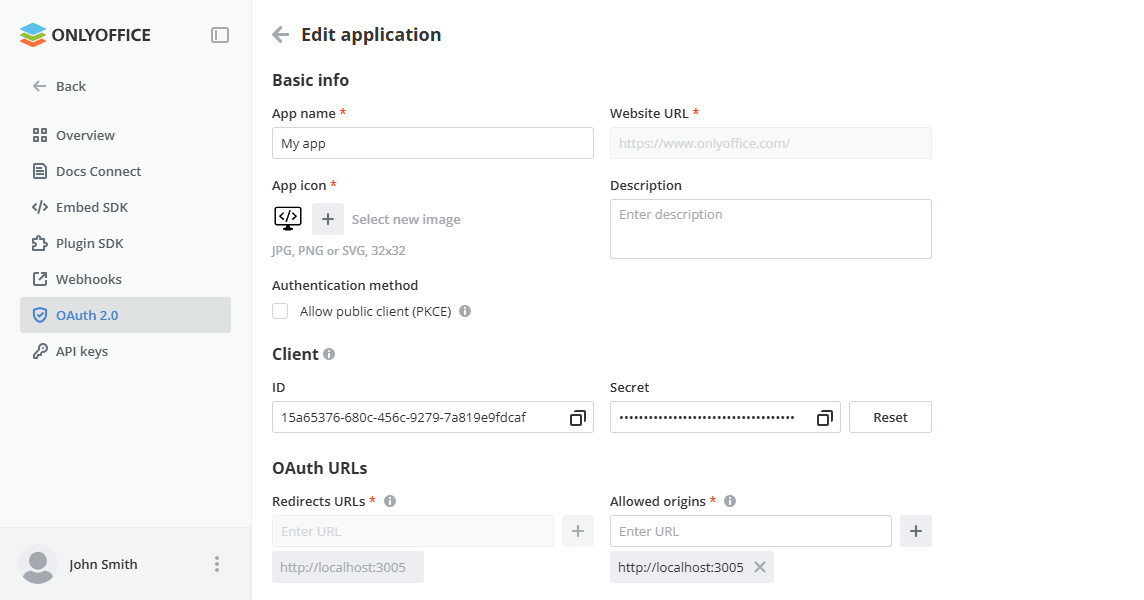Open the Embed SDK section
This screenshot has height=600, width=1144.
125,207
